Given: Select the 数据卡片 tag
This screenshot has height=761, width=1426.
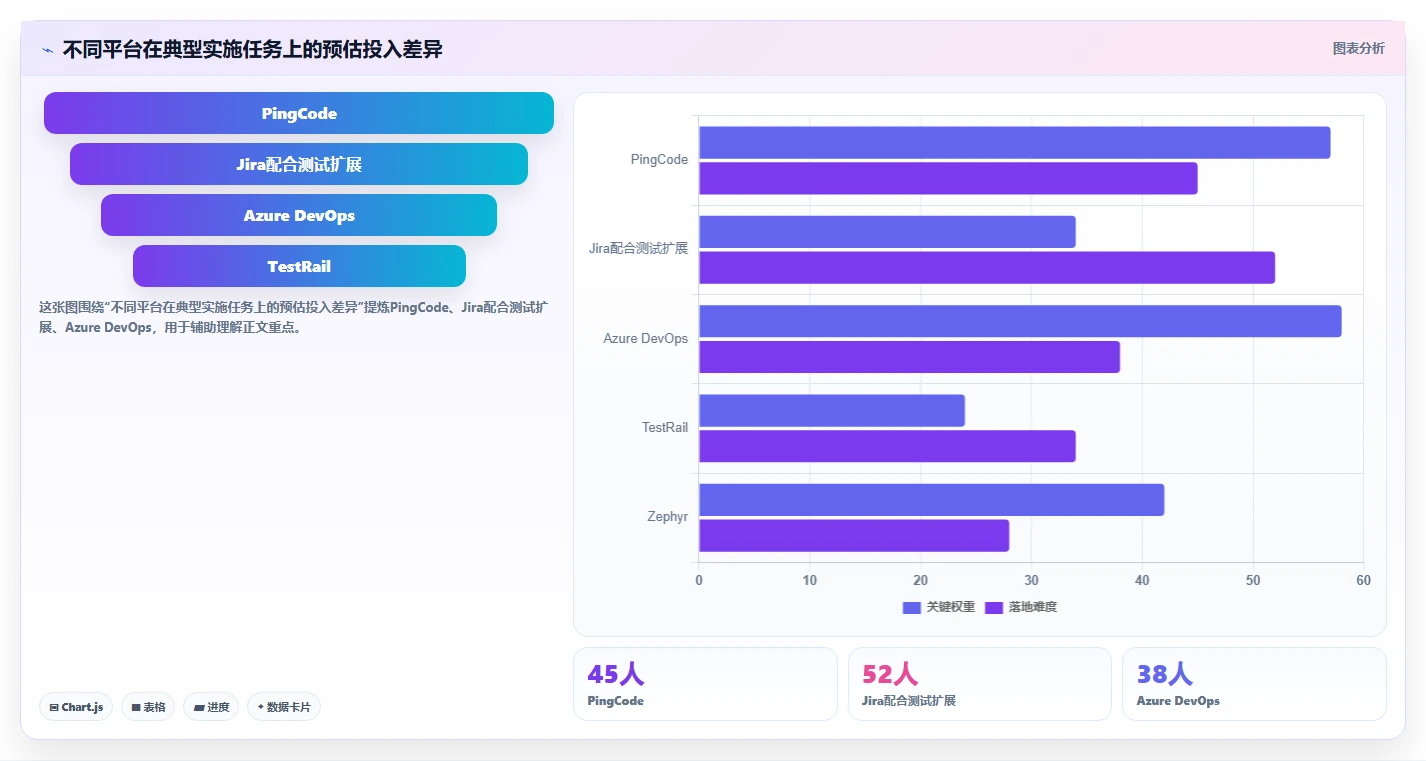Looking at the screenshot, I should (284, 707).
